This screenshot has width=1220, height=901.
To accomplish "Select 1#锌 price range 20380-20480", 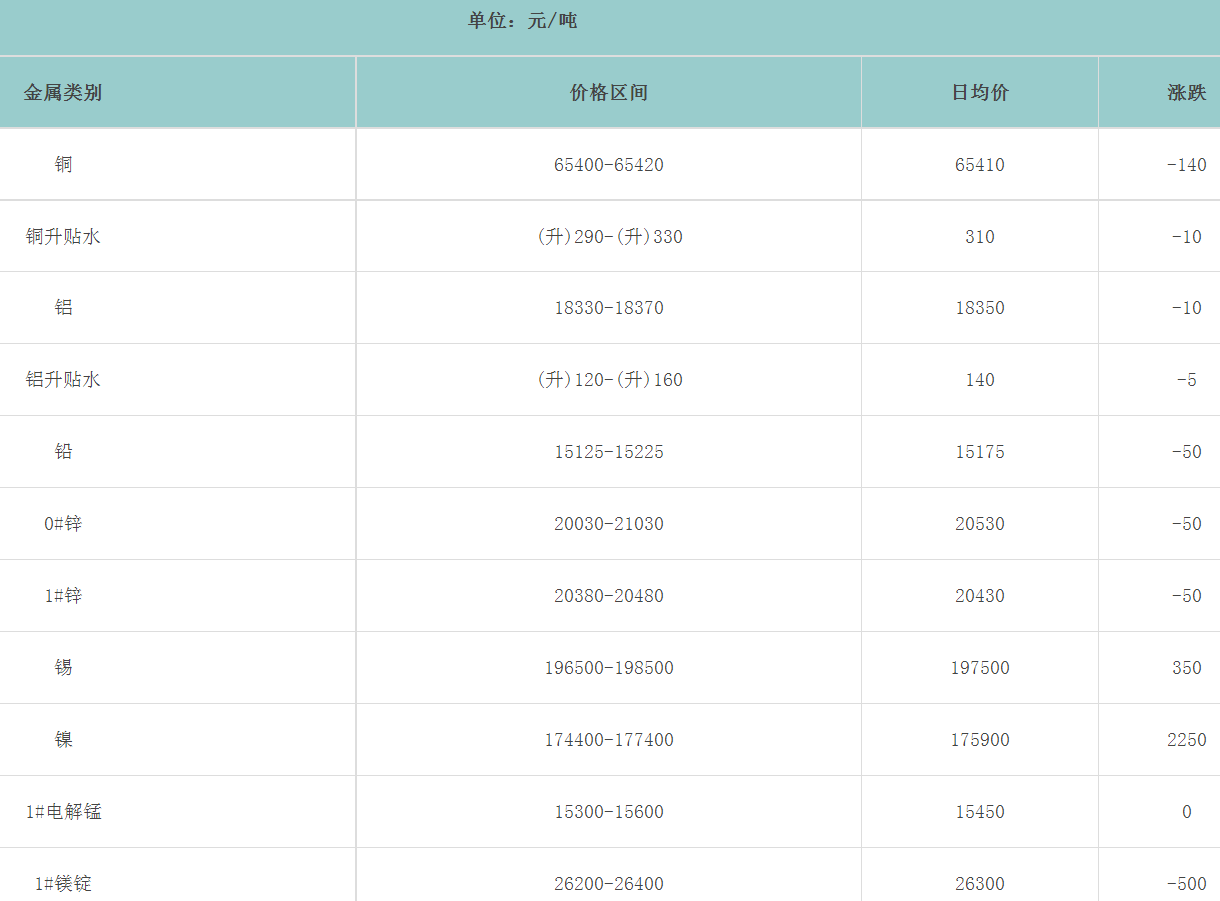I will click(608, 596).
